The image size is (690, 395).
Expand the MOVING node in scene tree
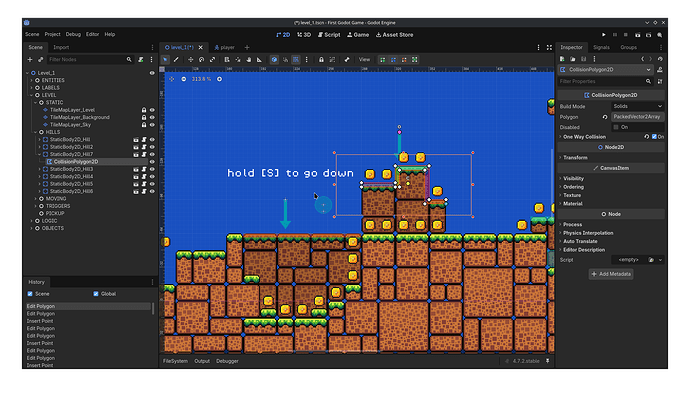[36, 199]
